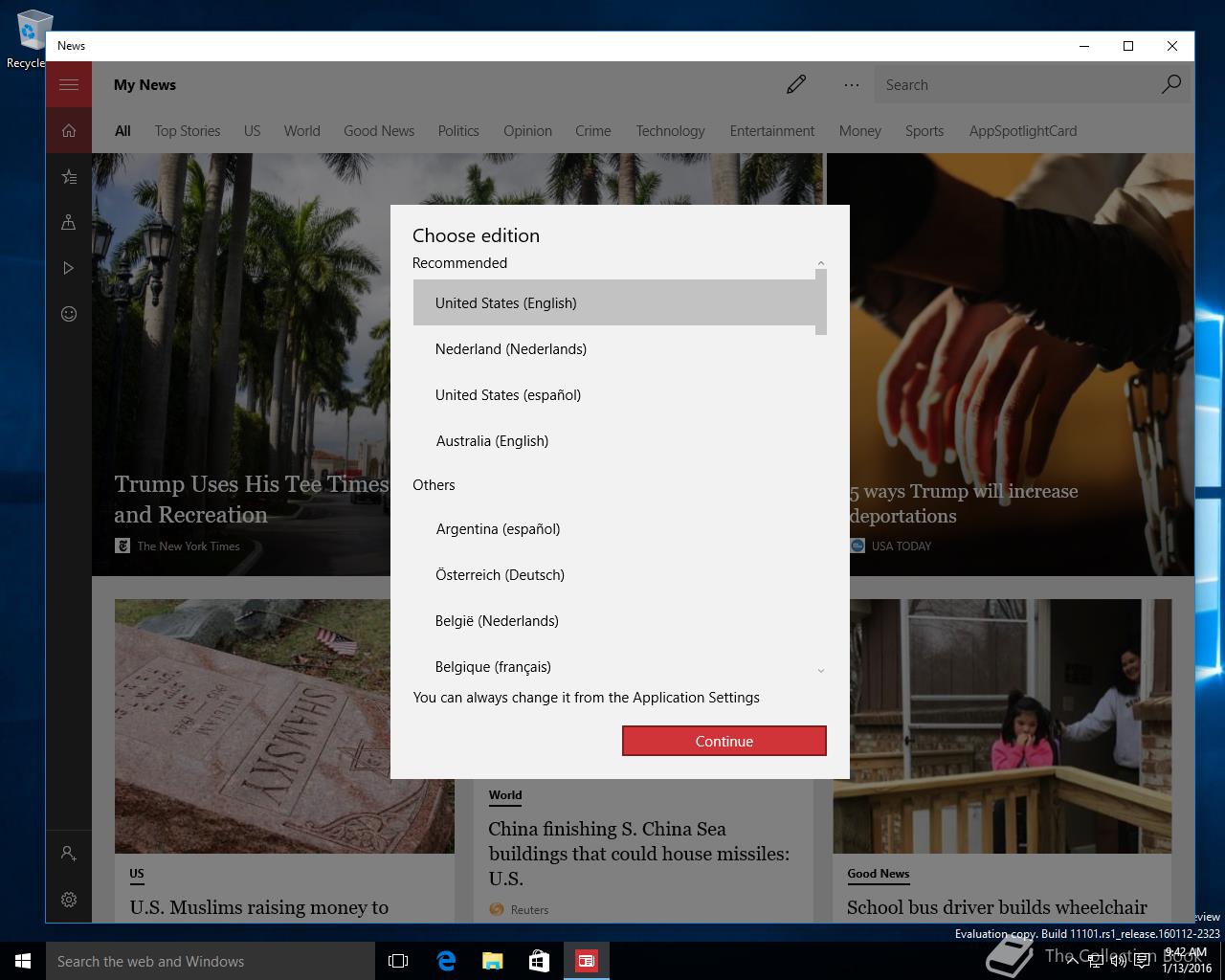Viewport: 1225px width, 980px height.
Task: Open the account sign-in icon
Action: click(69, 853)
